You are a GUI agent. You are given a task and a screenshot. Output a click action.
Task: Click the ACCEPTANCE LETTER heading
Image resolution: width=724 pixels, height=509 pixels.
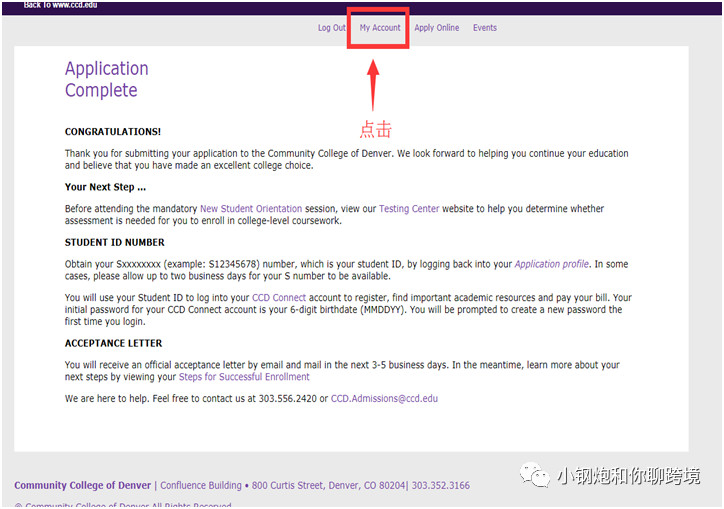(114, 343)
